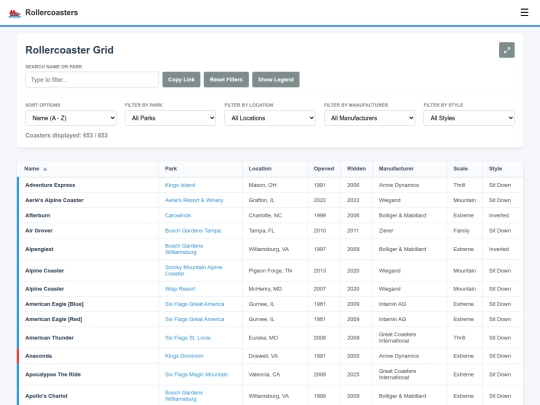Viewport: 540px width, 405px height.
Task: Expand the grid to fullscreen
Action: [507, 50]
